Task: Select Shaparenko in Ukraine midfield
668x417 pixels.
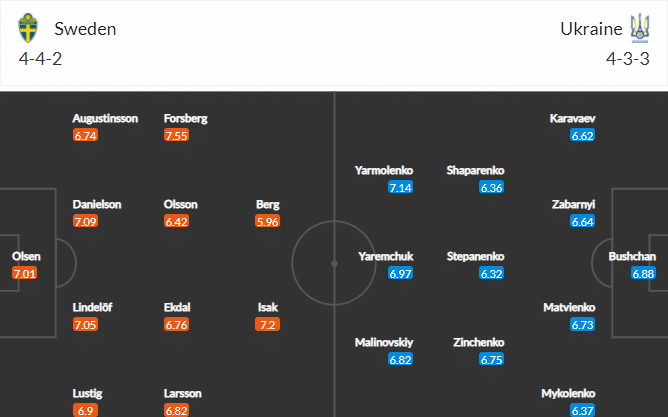Action: point(478,170)
